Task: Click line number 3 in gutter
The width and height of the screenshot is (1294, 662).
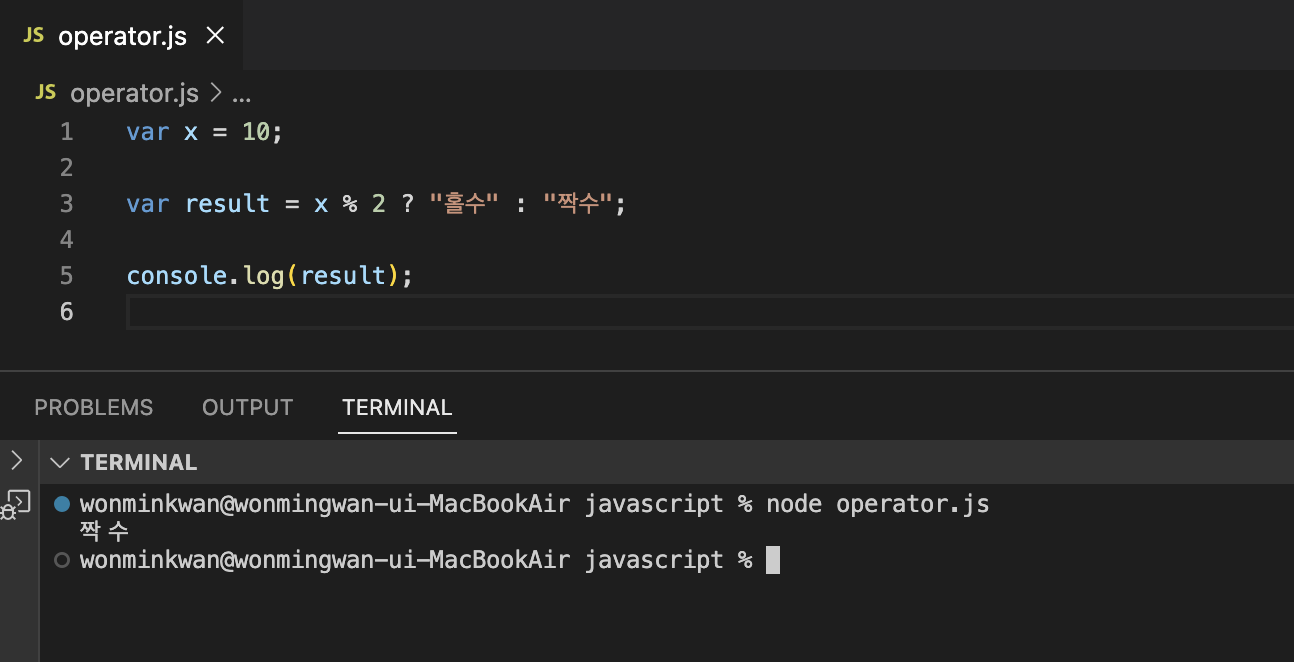Action: 66,203
